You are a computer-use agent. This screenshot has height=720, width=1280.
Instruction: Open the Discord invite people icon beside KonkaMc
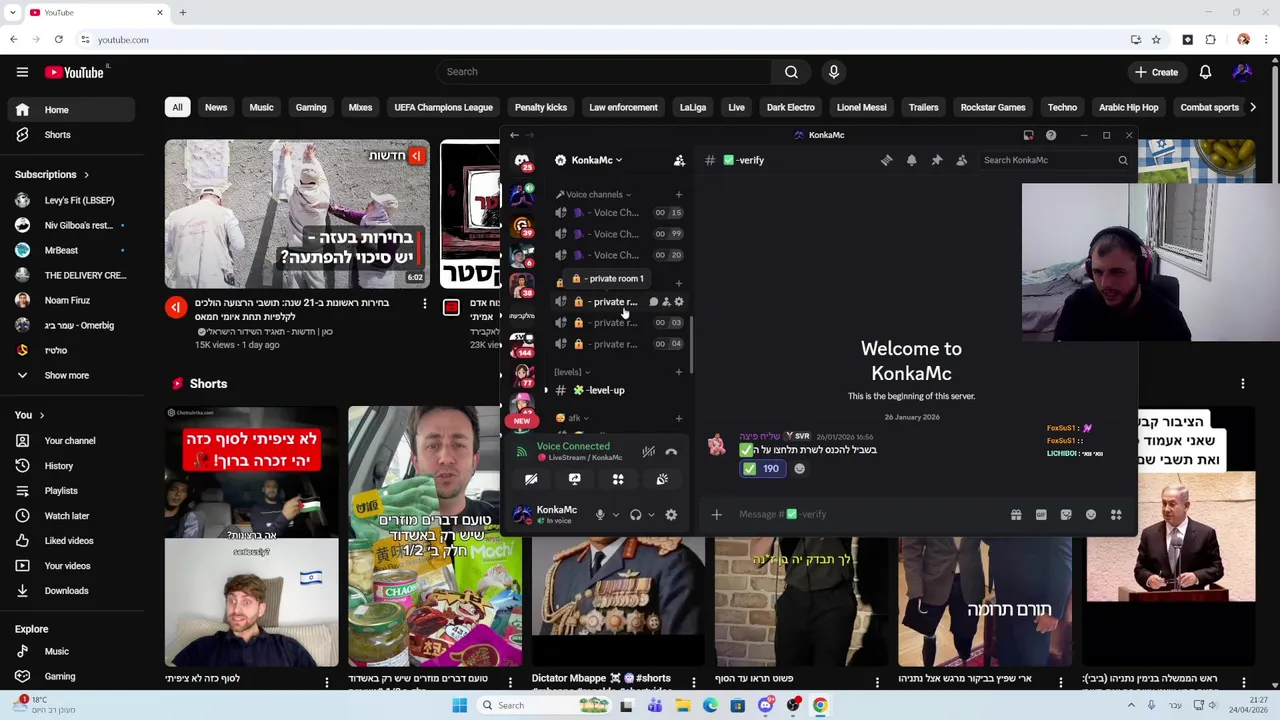coord(679,160)
